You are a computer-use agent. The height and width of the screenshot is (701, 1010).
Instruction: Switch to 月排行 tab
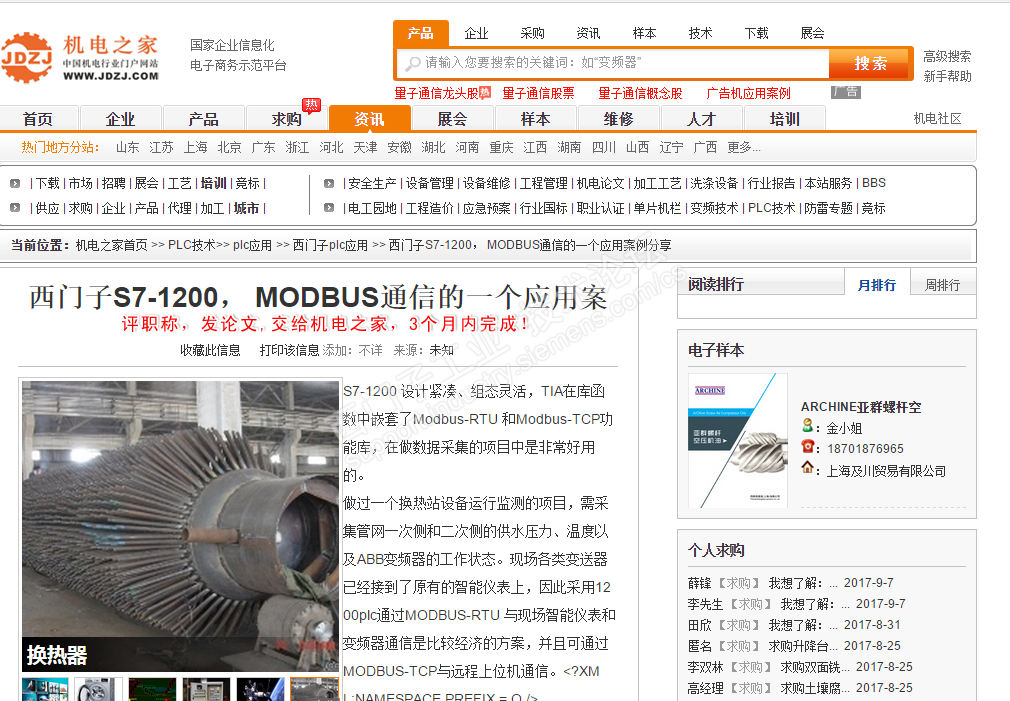[x=877, y=285]
